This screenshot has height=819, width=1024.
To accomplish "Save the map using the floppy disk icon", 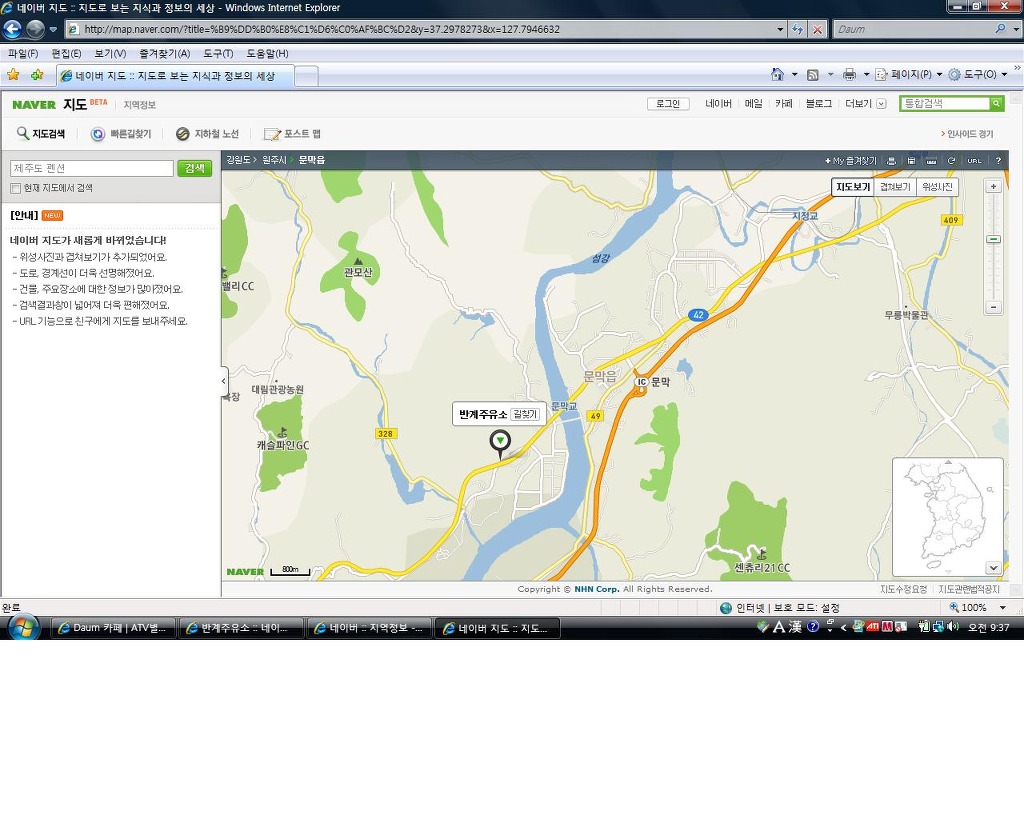I will tap(911, 161).
